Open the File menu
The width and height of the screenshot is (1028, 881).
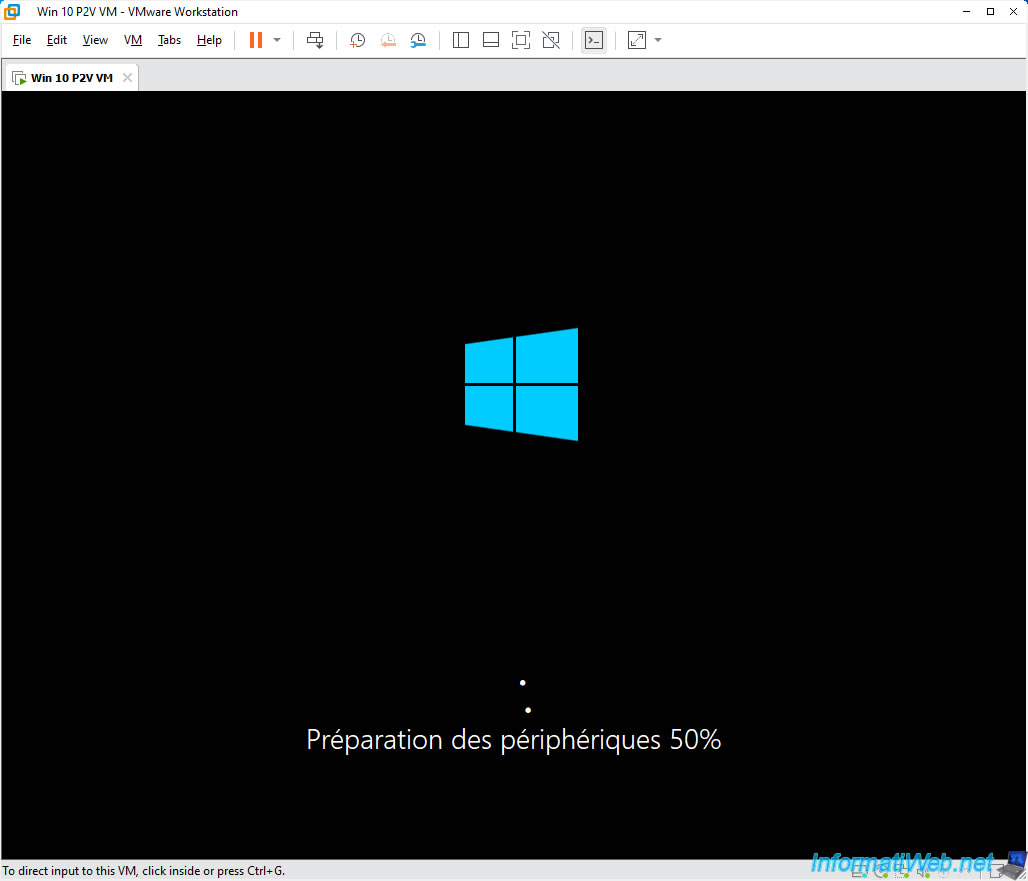point(22,40)
